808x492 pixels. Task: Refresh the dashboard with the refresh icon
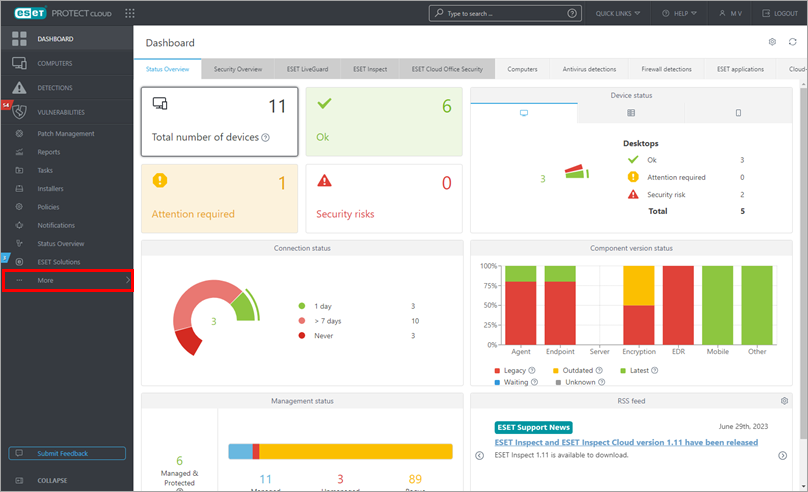click(x=792, y=42)
